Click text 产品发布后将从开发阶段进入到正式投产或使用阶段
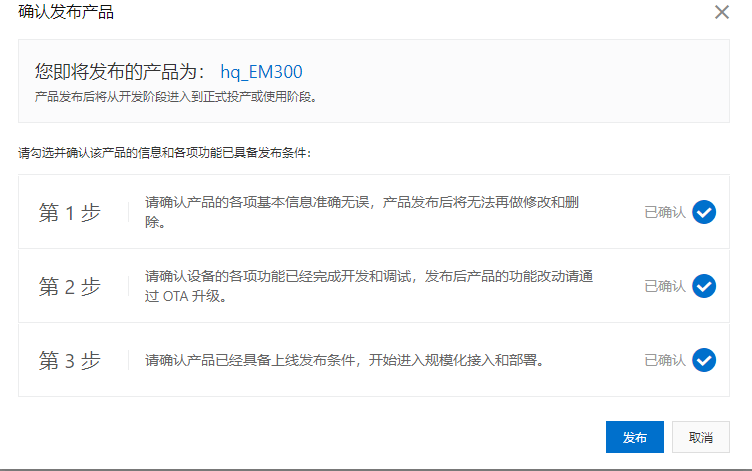The height and width of the screenshot is (471, 752). coord(176,97)
